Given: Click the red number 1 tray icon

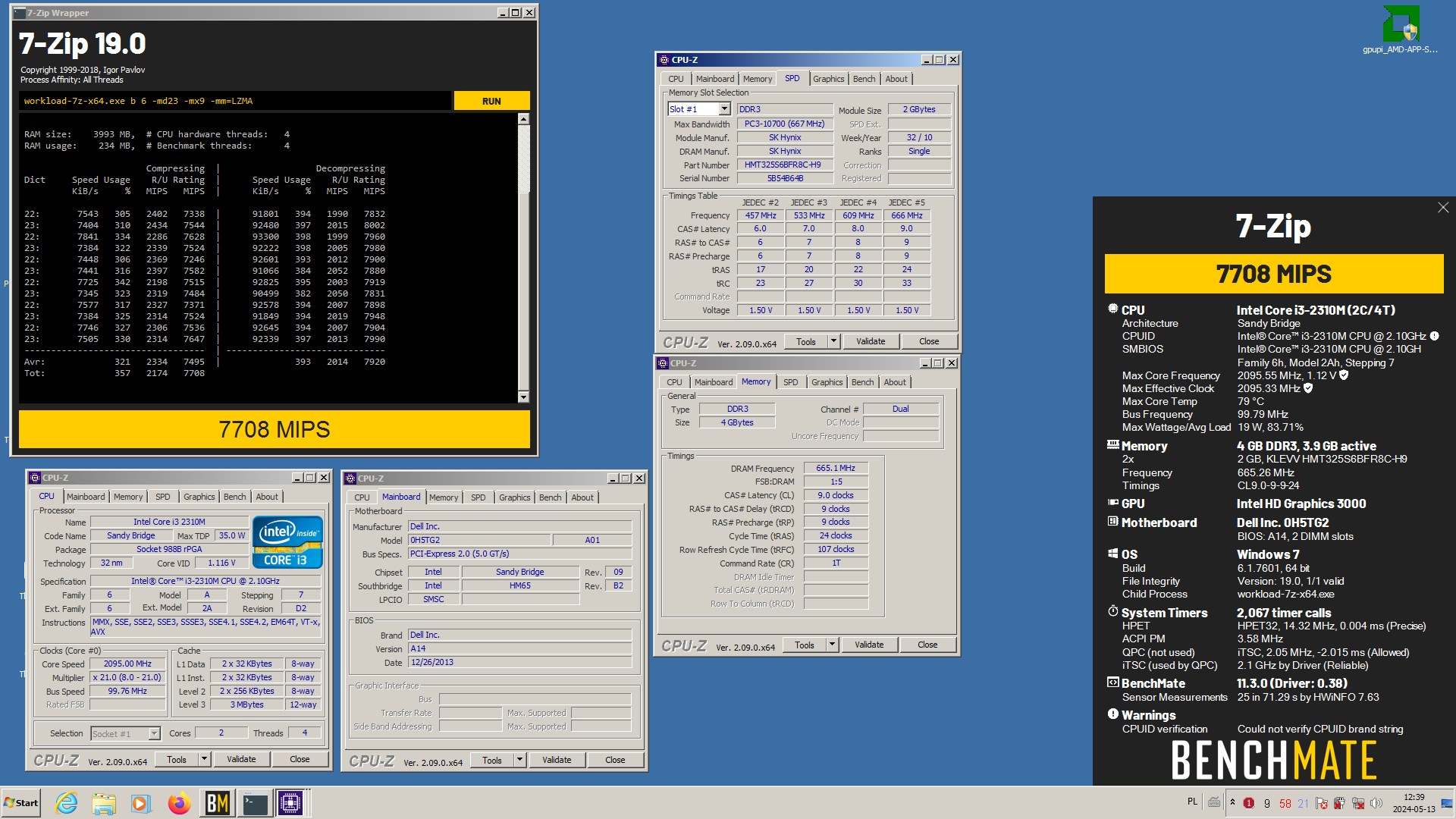Looking at the screenshot, I should [1248, 803].
